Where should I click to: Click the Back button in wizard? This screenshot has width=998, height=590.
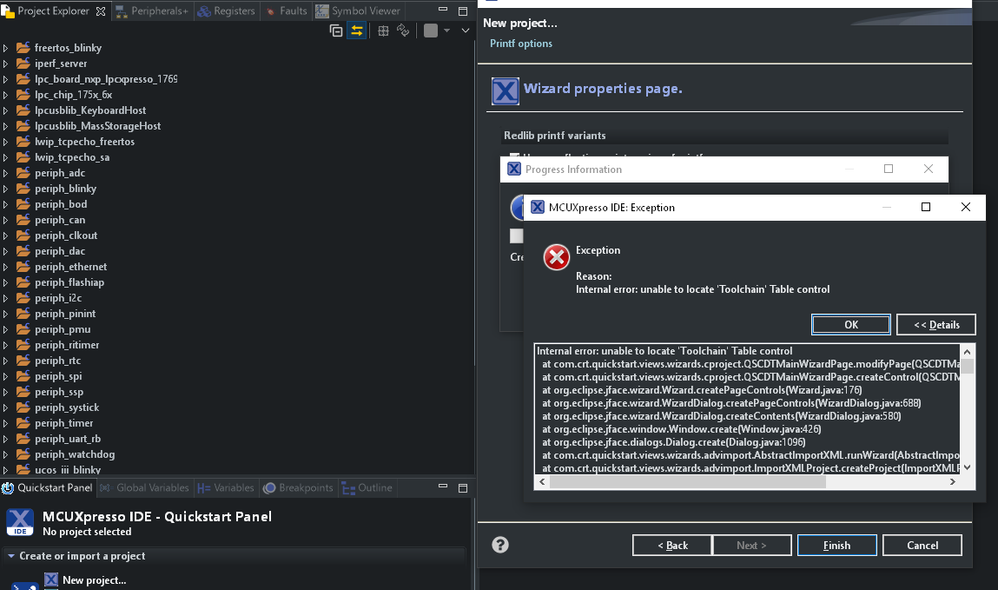coord(672,545)
